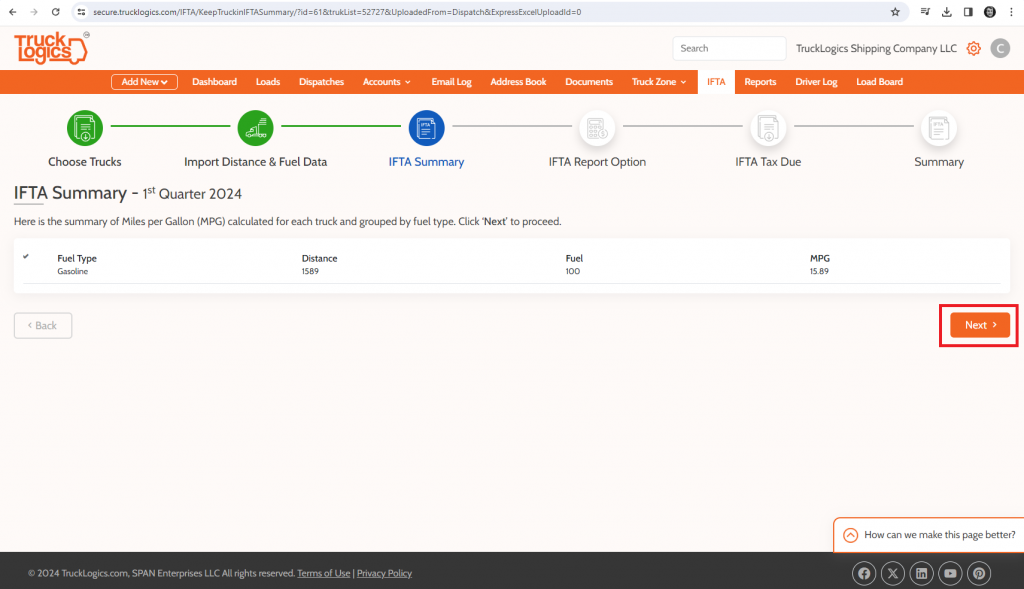View site information icon in address bar
This screenshot has height=589, width=1024.
pyautogui.click(x=81, y=12)
